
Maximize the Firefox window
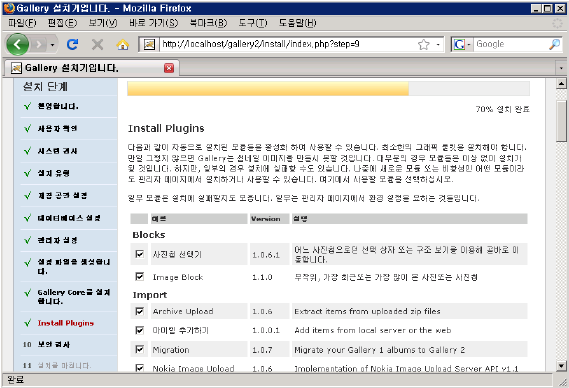point(548,8)
